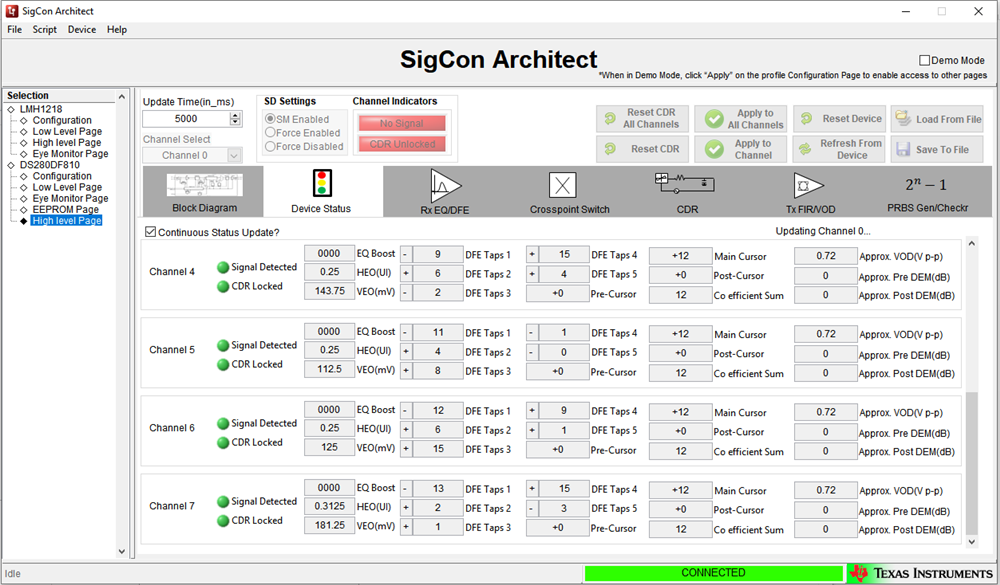
Task: Select the Force Enabled radio button
Action: coord(270,133)
